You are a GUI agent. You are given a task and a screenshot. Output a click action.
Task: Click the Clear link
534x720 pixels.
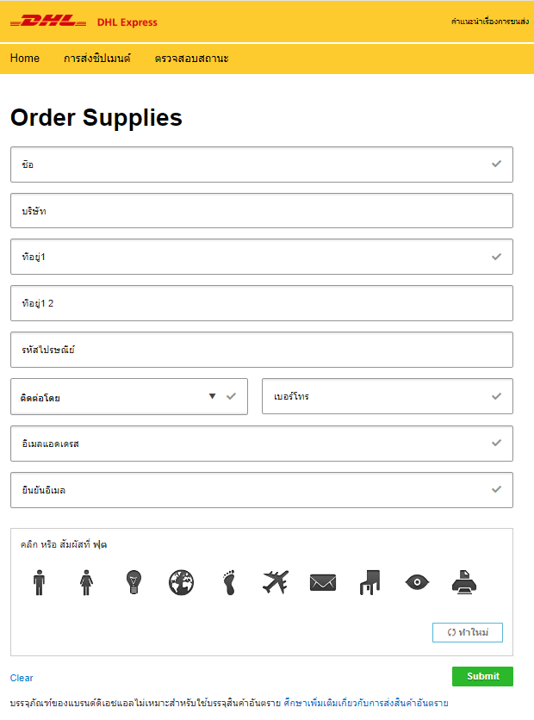(x=22, y=678)
